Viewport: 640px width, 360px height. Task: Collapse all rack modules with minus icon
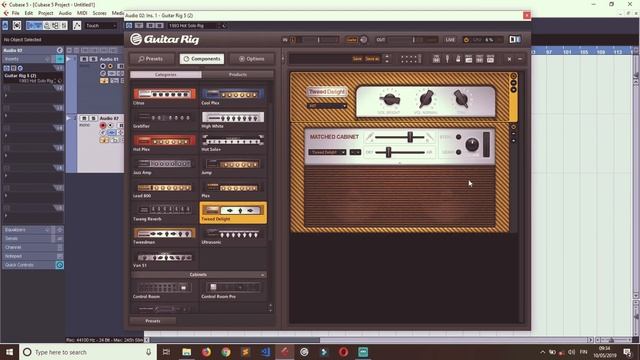pos(520,59)
